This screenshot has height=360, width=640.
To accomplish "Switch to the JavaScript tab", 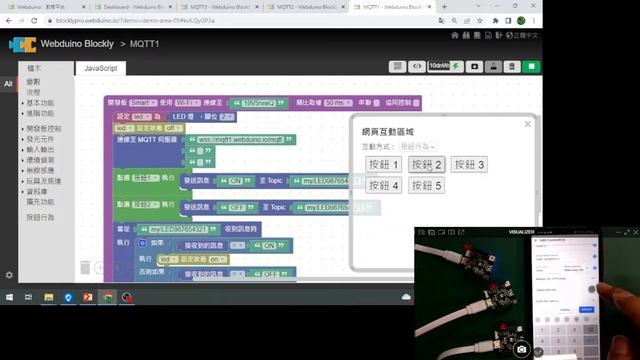I will (100, 68).
